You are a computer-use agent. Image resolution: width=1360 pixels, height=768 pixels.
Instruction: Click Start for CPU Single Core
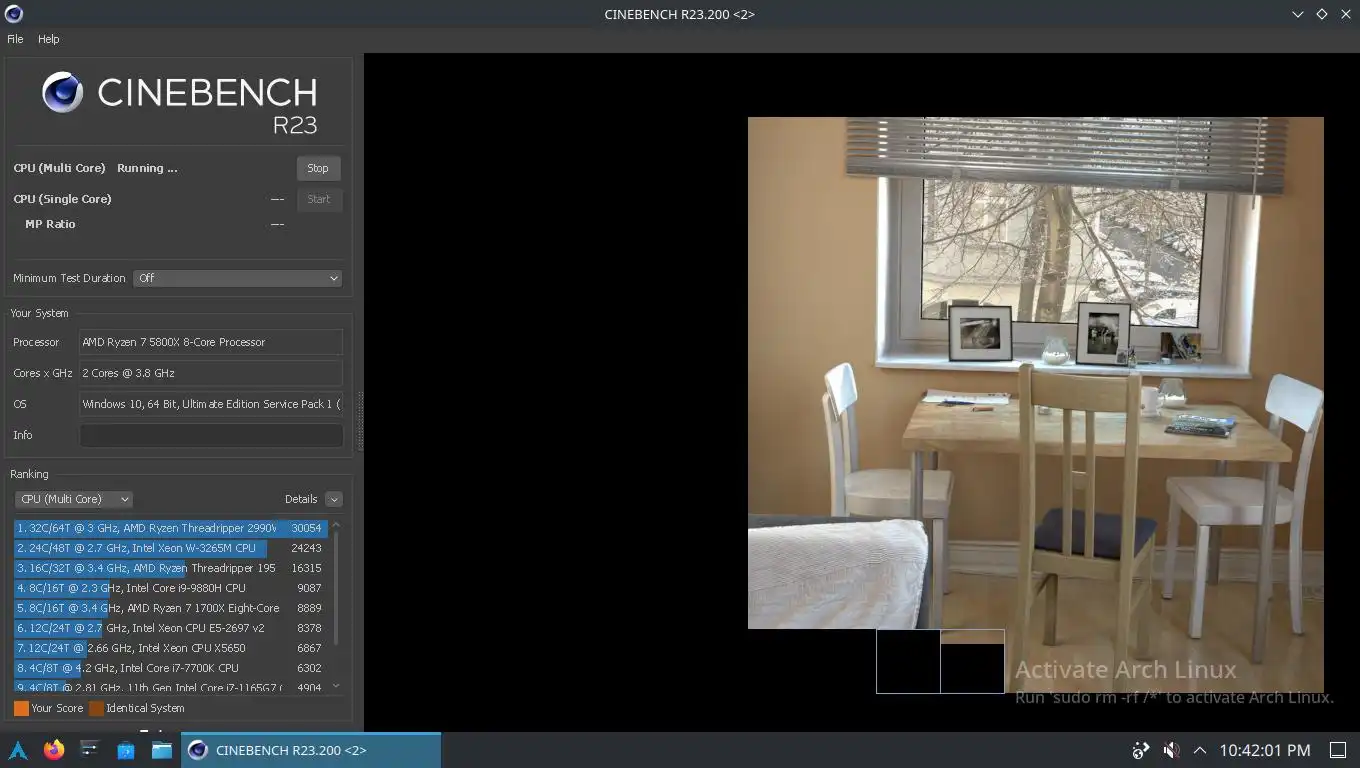319,199
